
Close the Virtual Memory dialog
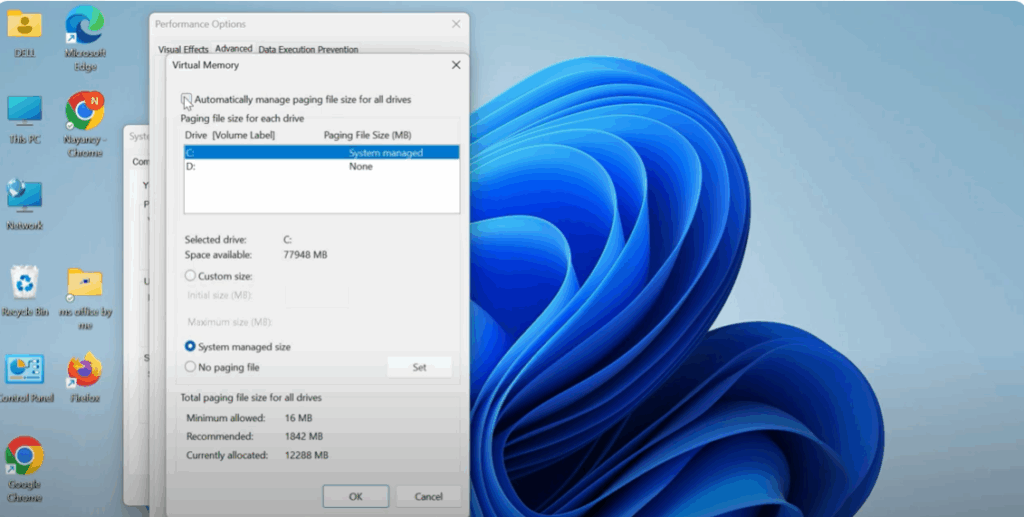click(x=456, y=65)
